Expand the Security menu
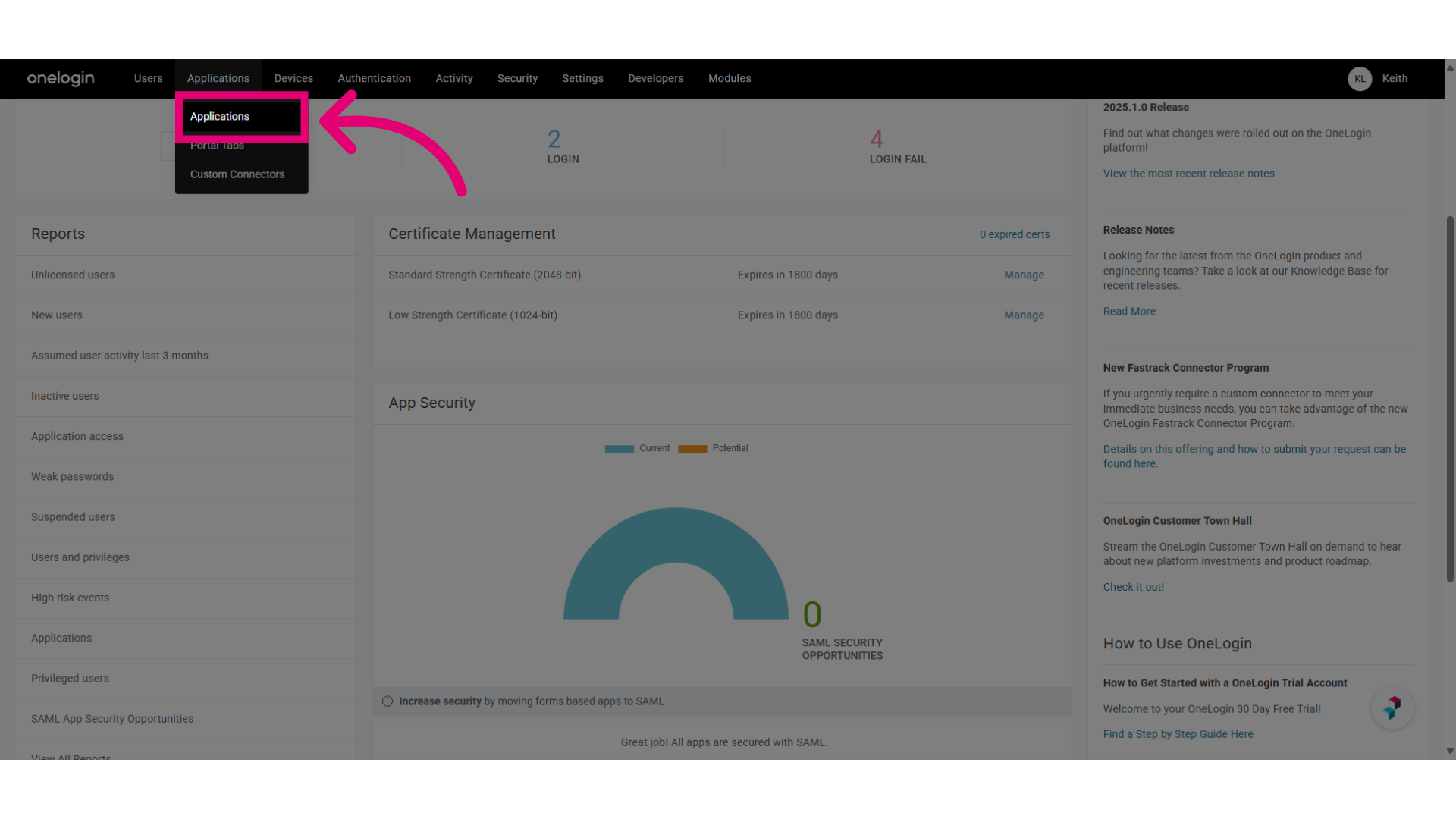Screen dimensions: 1456x819 517,79
